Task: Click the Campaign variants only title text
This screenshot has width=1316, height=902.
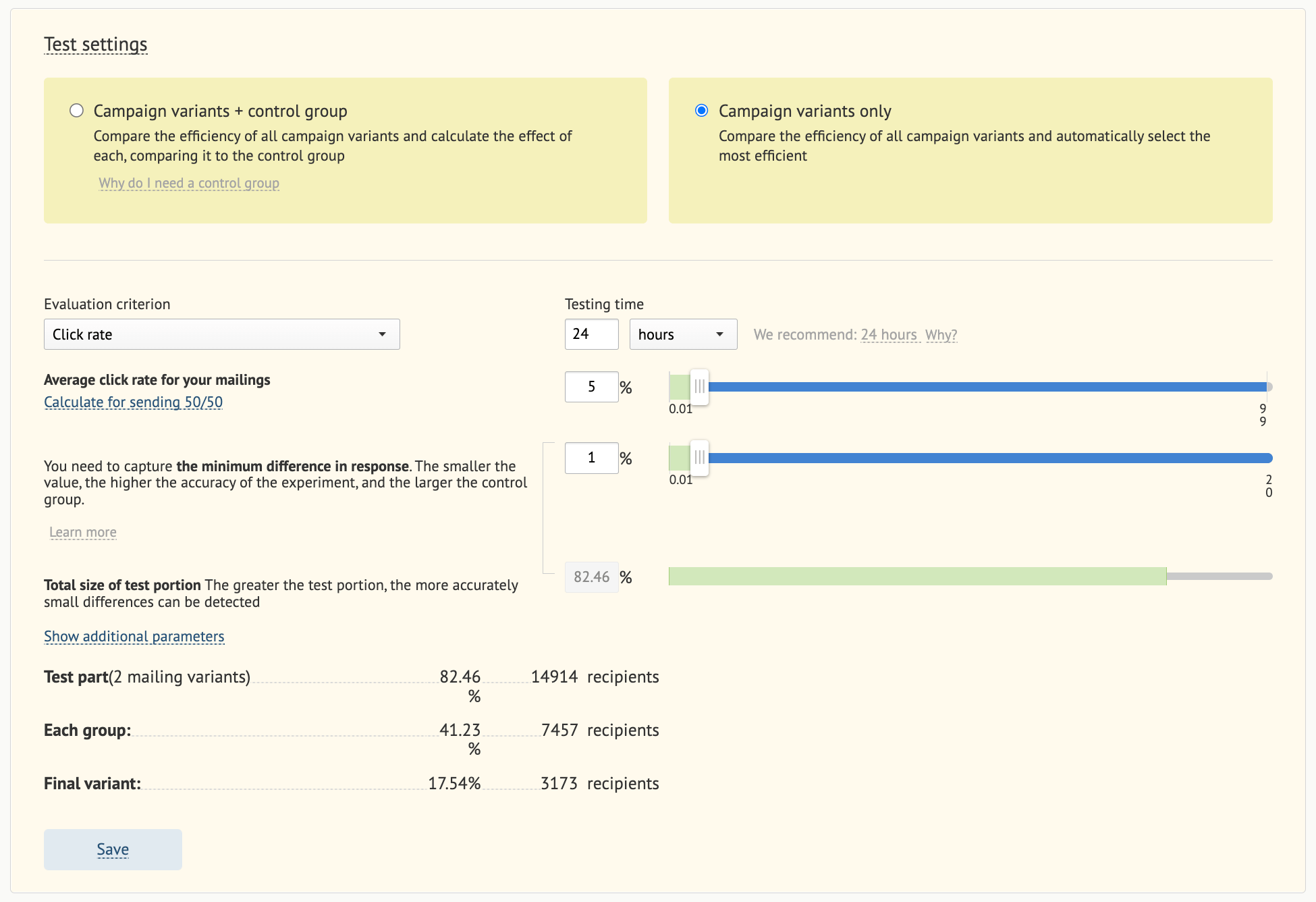Action: 804,111
